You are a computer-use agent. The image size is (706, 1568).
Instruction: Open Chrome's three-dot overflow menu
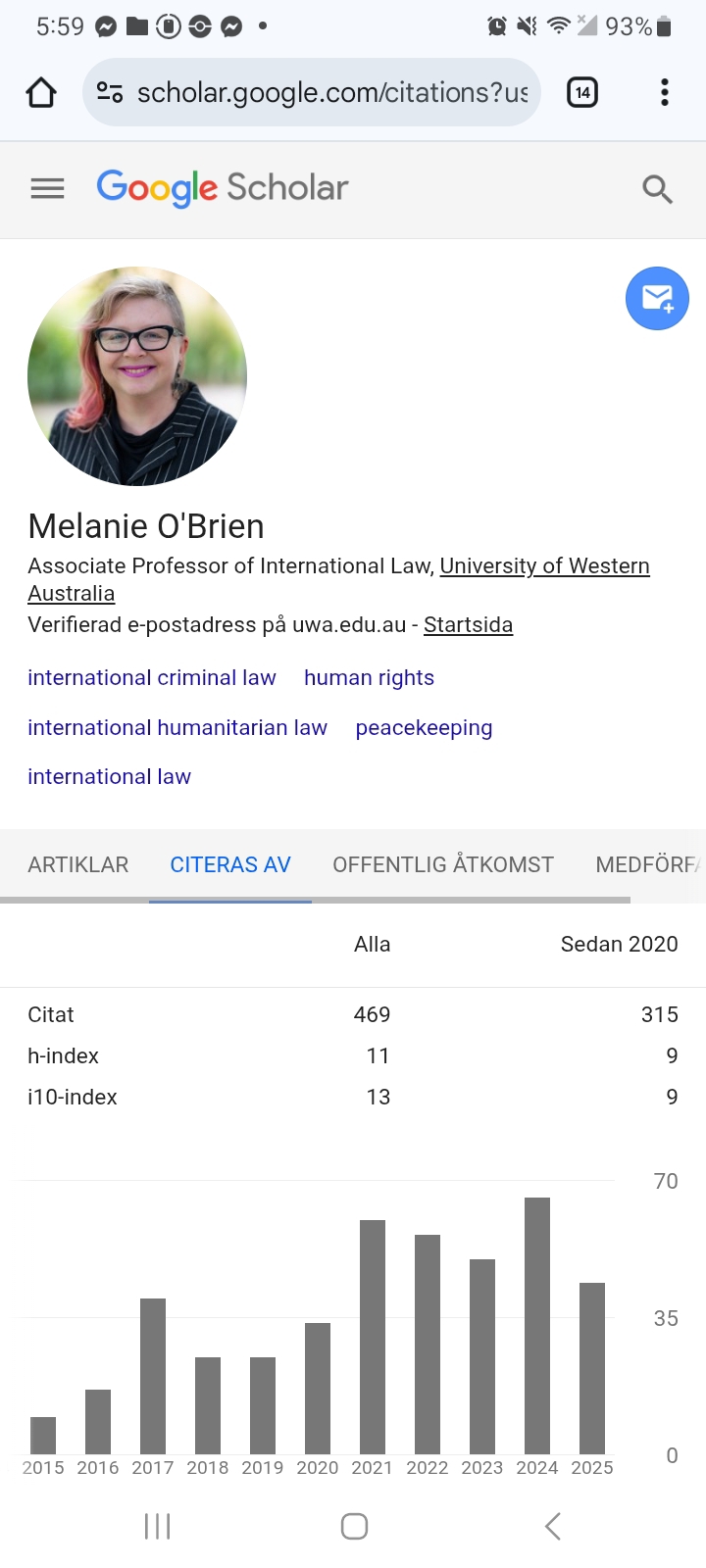coord(665,93)
